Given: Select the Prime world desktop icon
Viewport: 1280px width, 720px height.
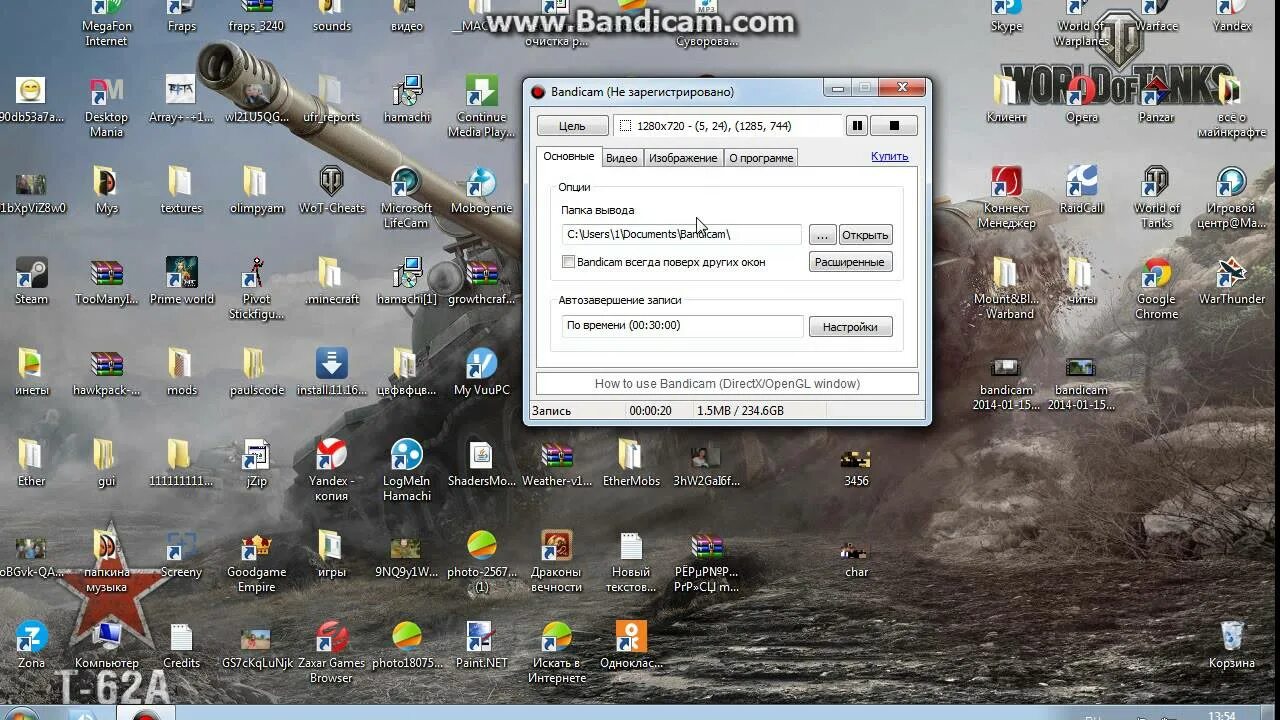Looking at the screenshot, I should [x=181, y=281].
